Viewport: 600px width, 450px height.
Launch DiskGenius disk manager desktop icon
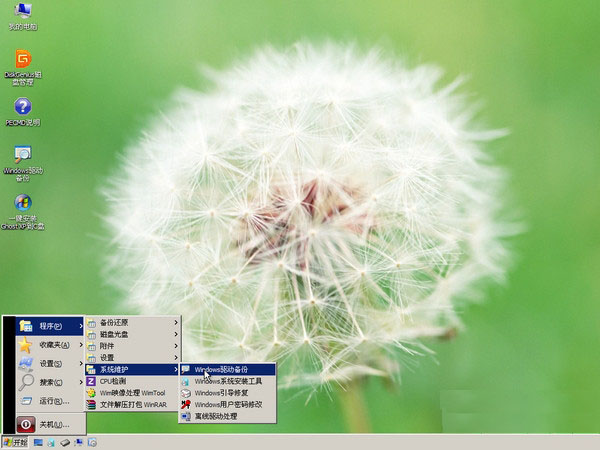click(x=22, y=61)
